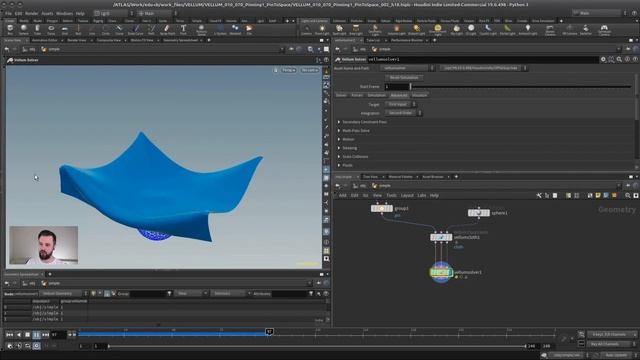Click the Start Frame slider handle
This screenshot has width=640, height=360.
pos(411,87)
